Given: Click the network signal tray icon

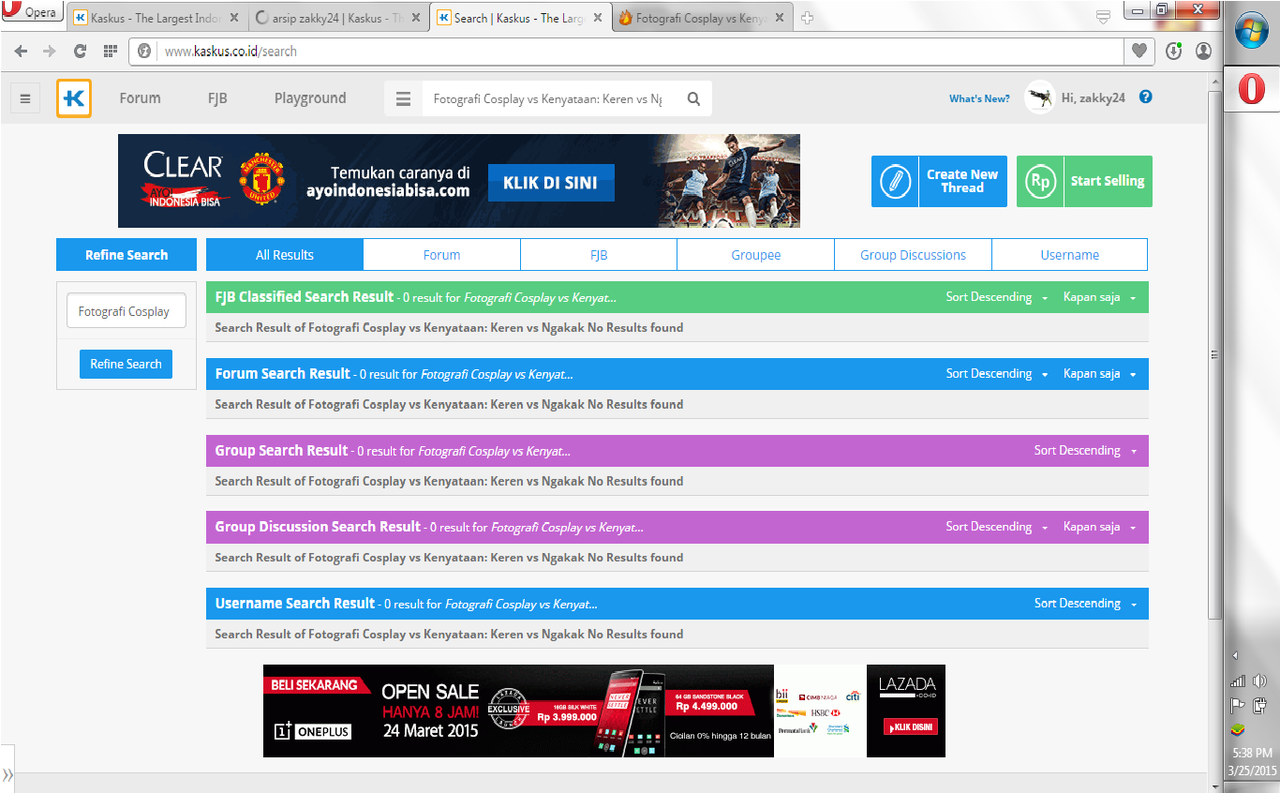Looking at the screenshot, I should coord(1237,681).
